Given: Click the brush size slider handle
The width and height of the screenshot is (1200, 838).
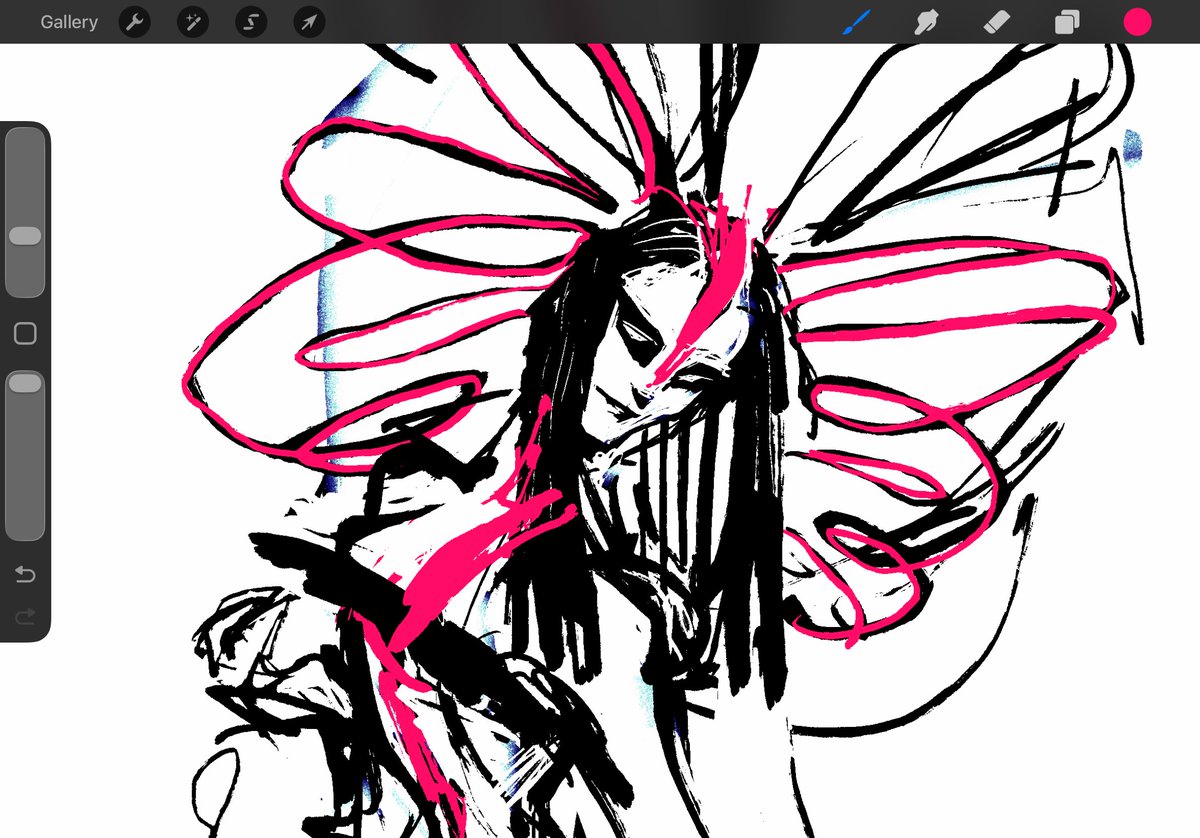Looking at the screenshot, I should (25, 236).
